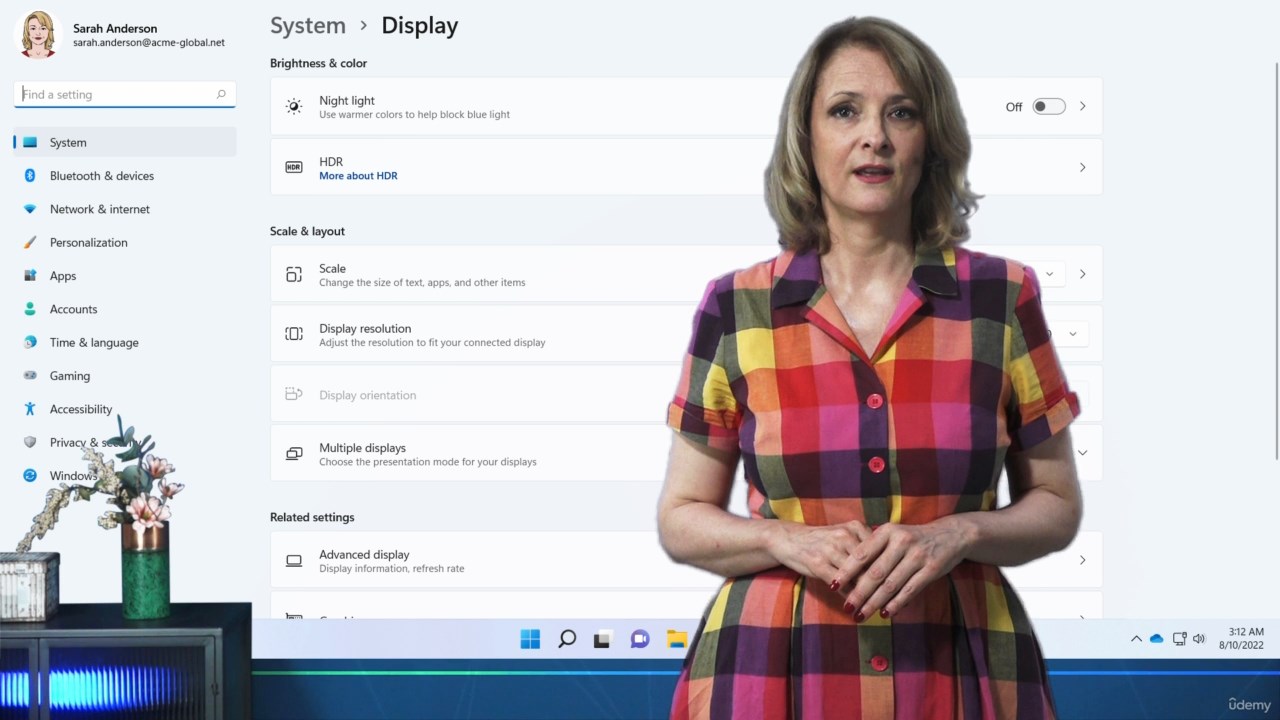Click the Advanced display monitor icon
The height and width of the screenshot is (720, 1280).
pos(294,561)
